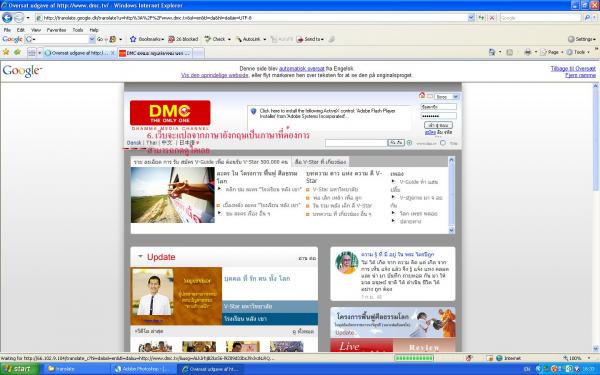Click the DMC username input field
This screenshot has width=600, height=375.
pyautogui.click(x=439, y=107)
